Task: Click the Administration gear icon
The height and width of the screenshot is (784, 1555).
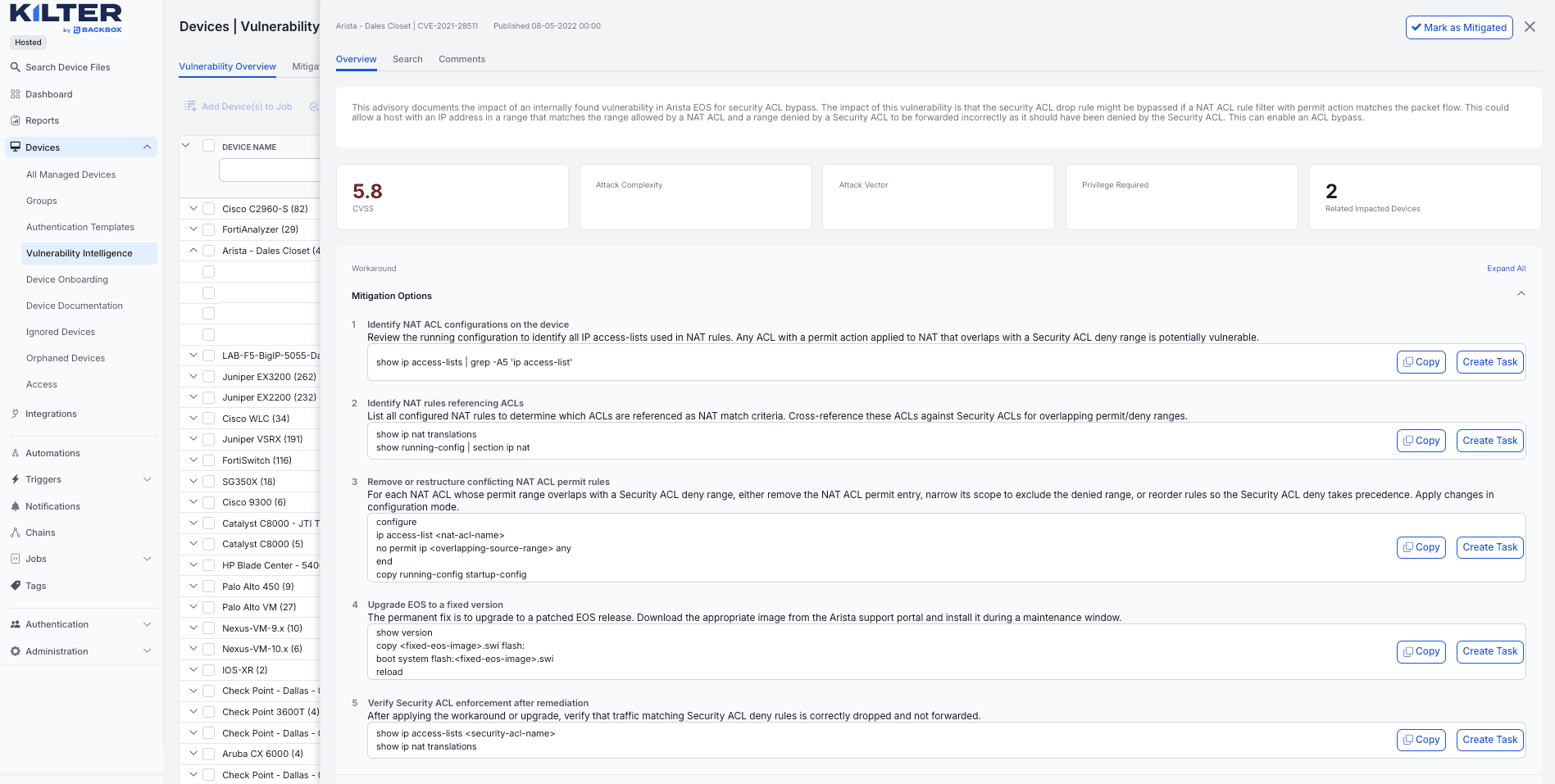Action: (x=15, y=651)
